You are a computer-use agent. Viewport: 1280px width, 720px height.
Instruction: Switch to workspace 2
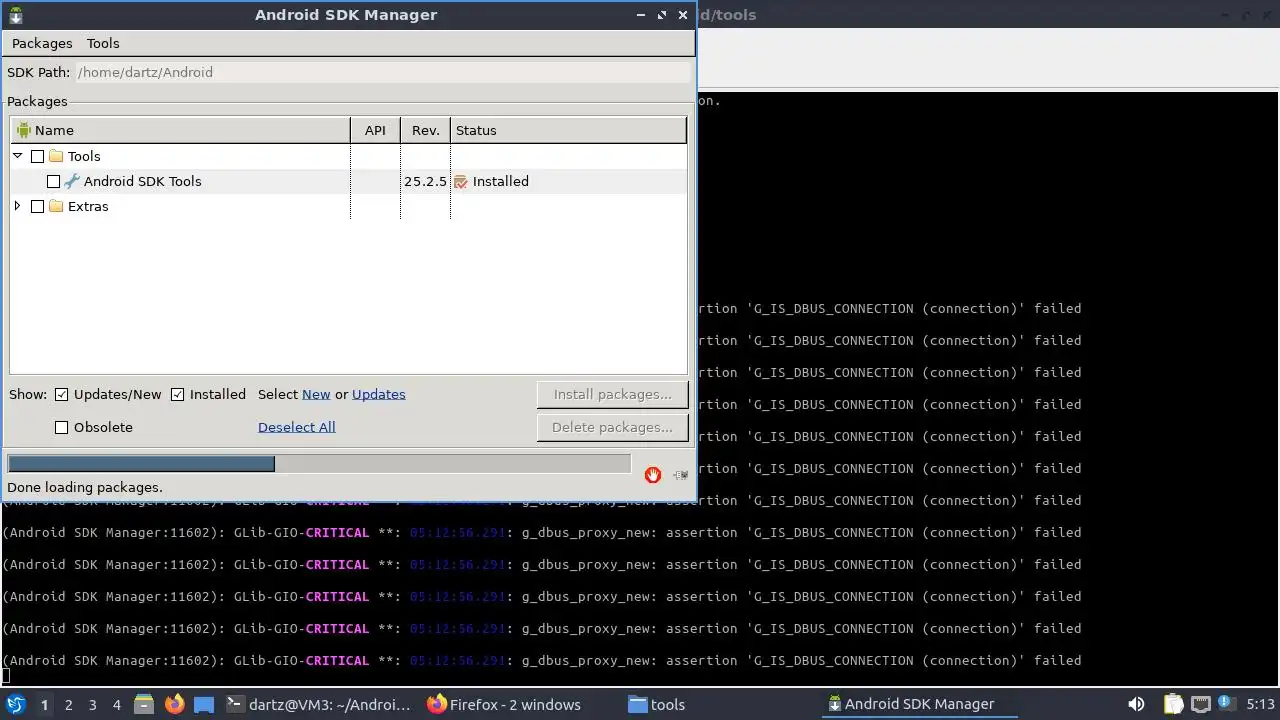(x=68, y=704)
